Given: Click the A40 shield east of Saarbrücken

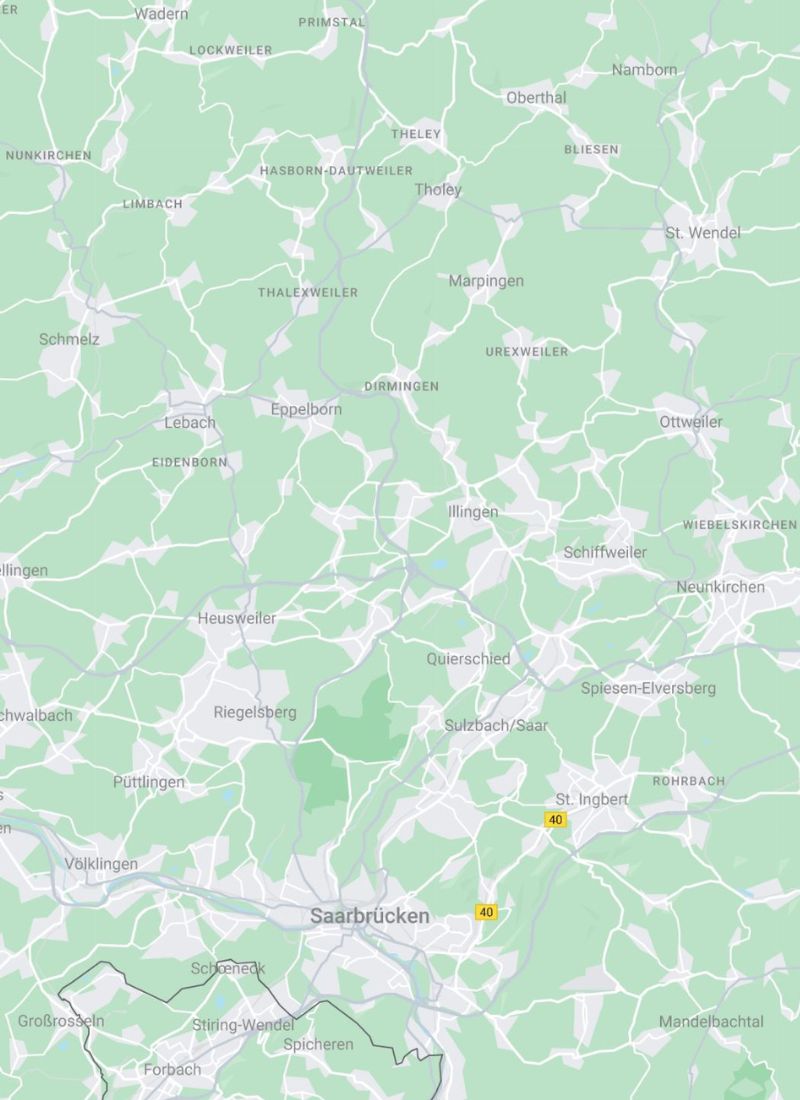Looking at the screenshot, I should tap(486, 912).
